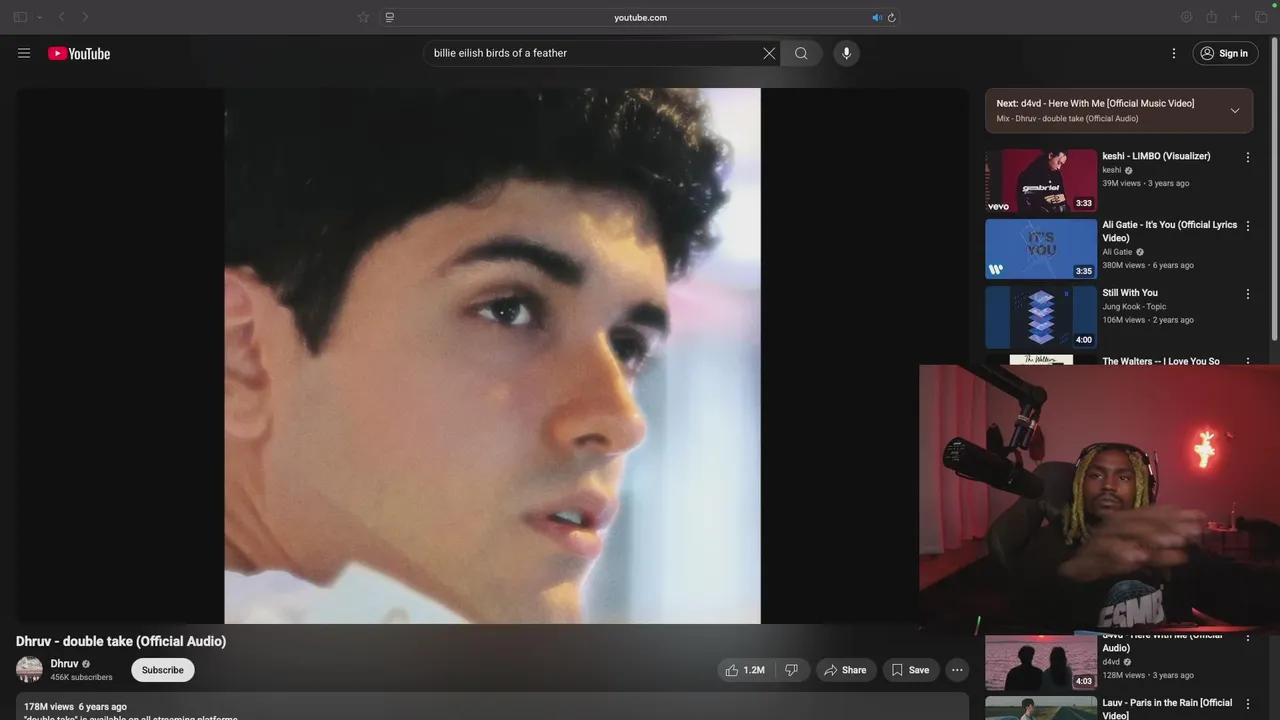Viewport: 1280px width, 720px height.
Task: Open the YouTube guide hamburger menu
Action: pos(24,53)
